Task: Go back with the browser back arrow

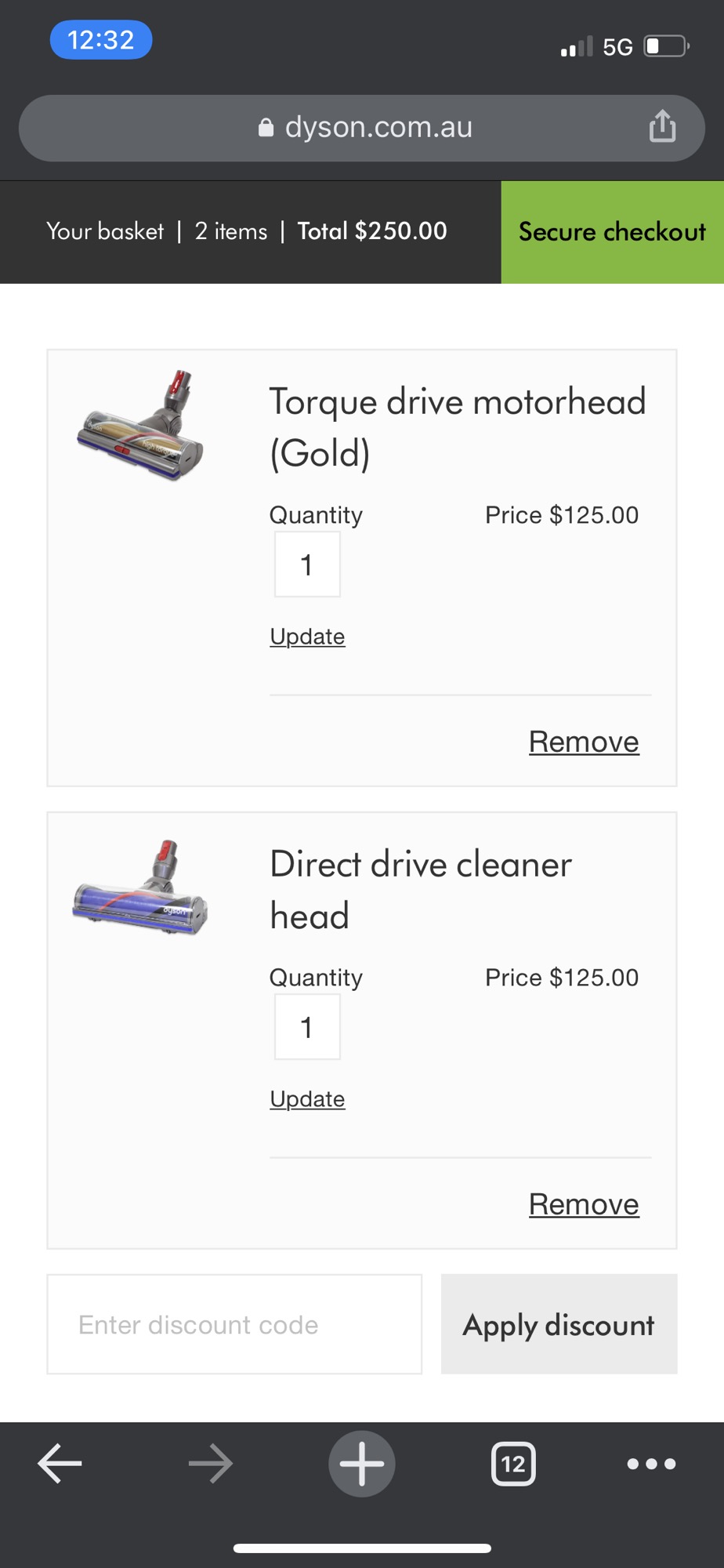Action: (60, 1463)
